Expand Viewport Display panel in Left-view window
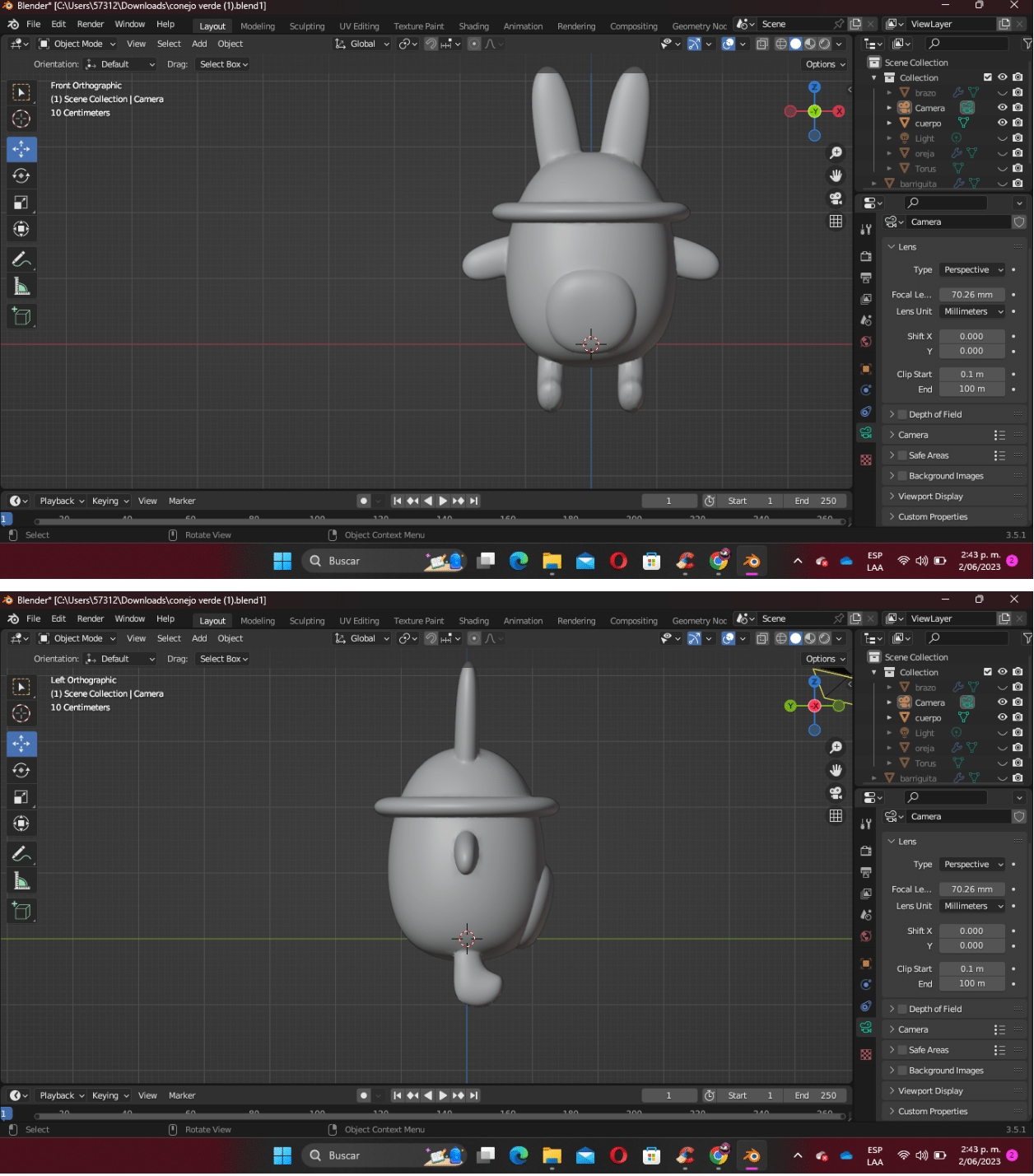This screenshot has height=1176, width=1034. pos(930,1091)
